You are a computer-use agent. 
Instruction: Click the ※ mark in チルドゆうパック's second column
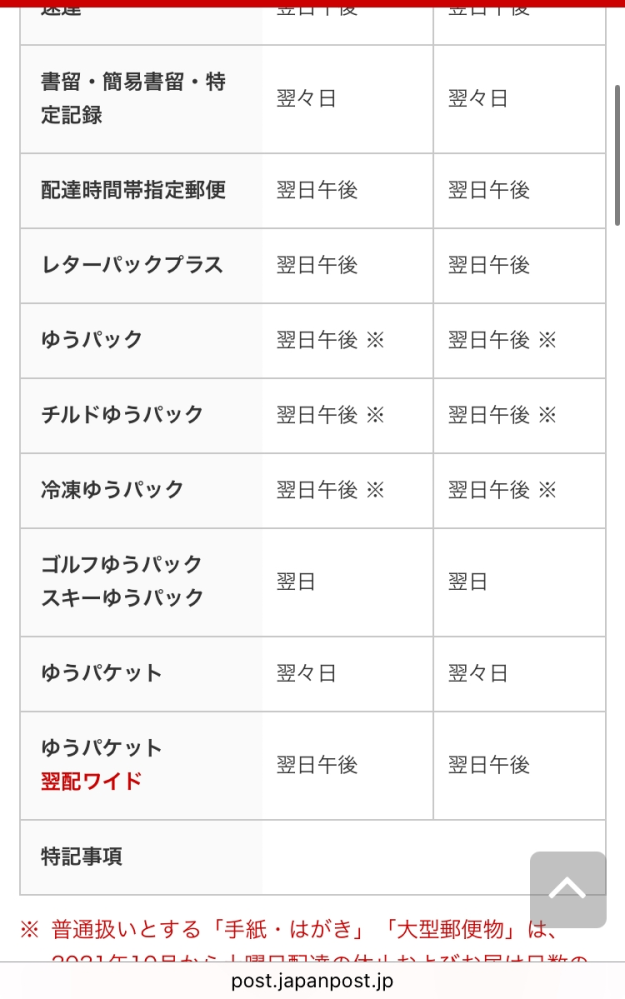click(x=547, y=415)
